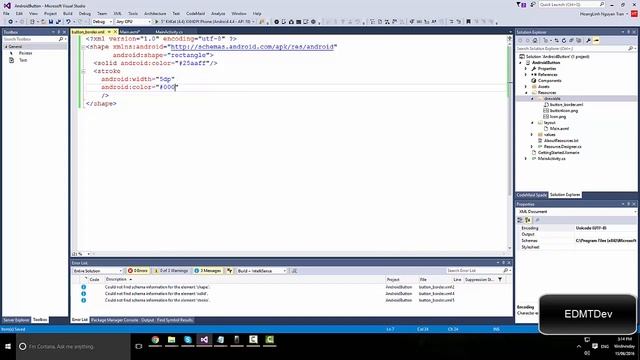Screen dimensions: 640x360
Task: Open the Debug menu
Action: (x=85, y=13)
